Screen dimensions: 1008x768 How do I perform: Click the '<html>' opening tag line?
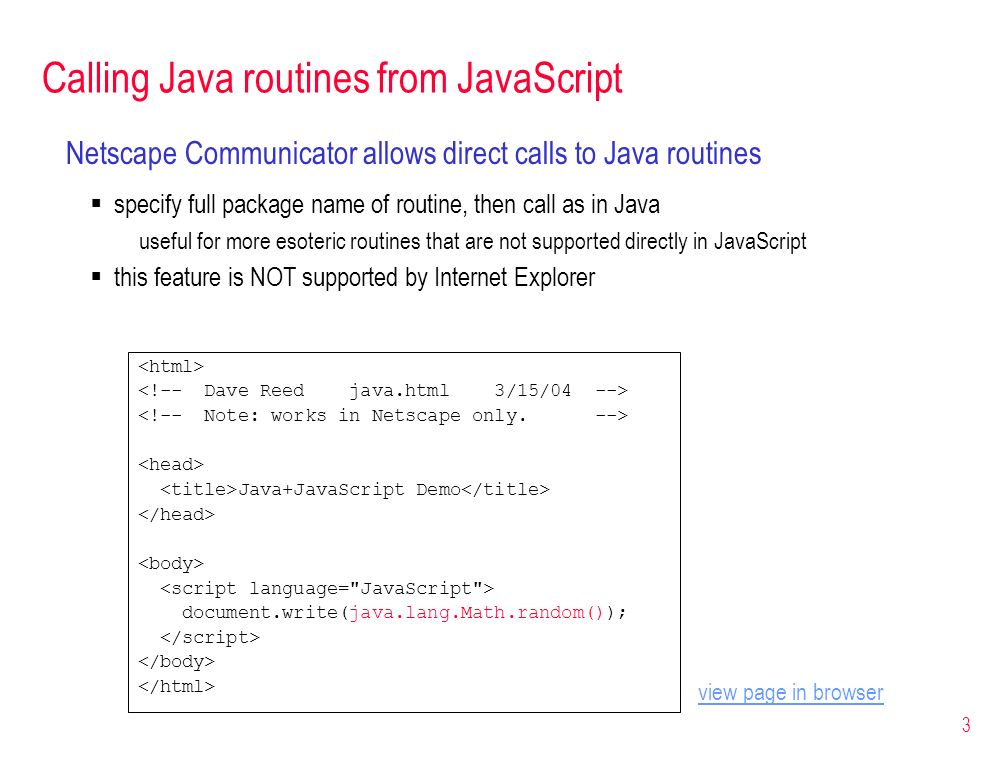171,367
